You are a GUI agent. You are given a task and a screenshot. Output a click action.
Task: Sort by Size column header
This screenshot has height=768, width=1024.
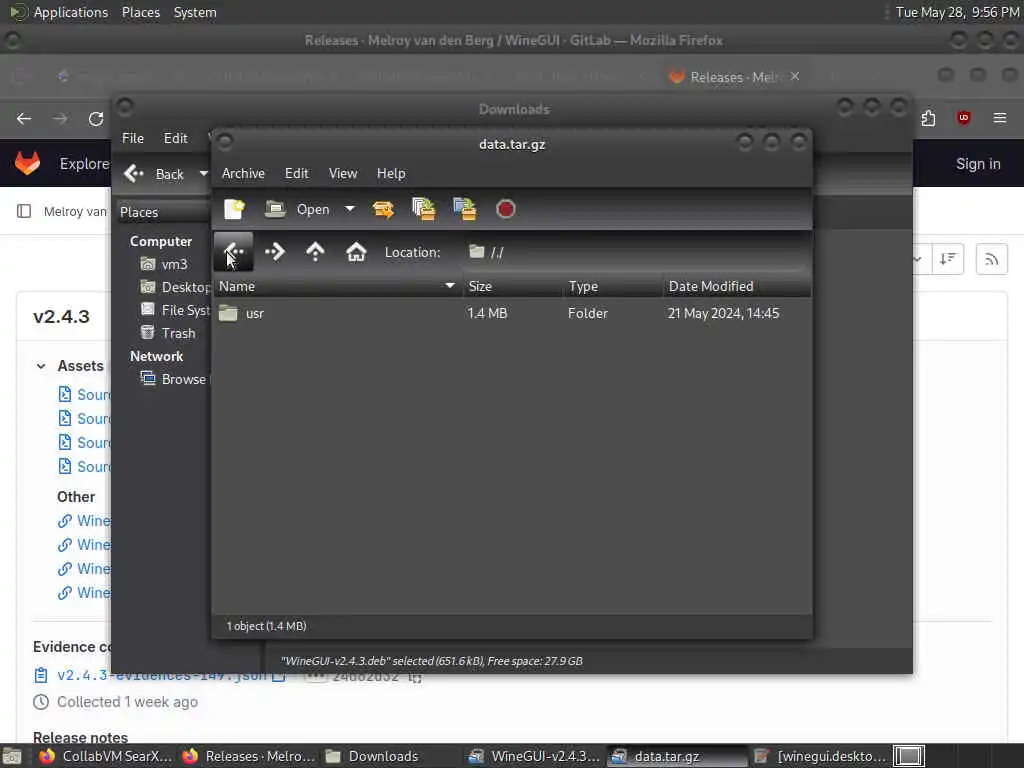point(513,287)
